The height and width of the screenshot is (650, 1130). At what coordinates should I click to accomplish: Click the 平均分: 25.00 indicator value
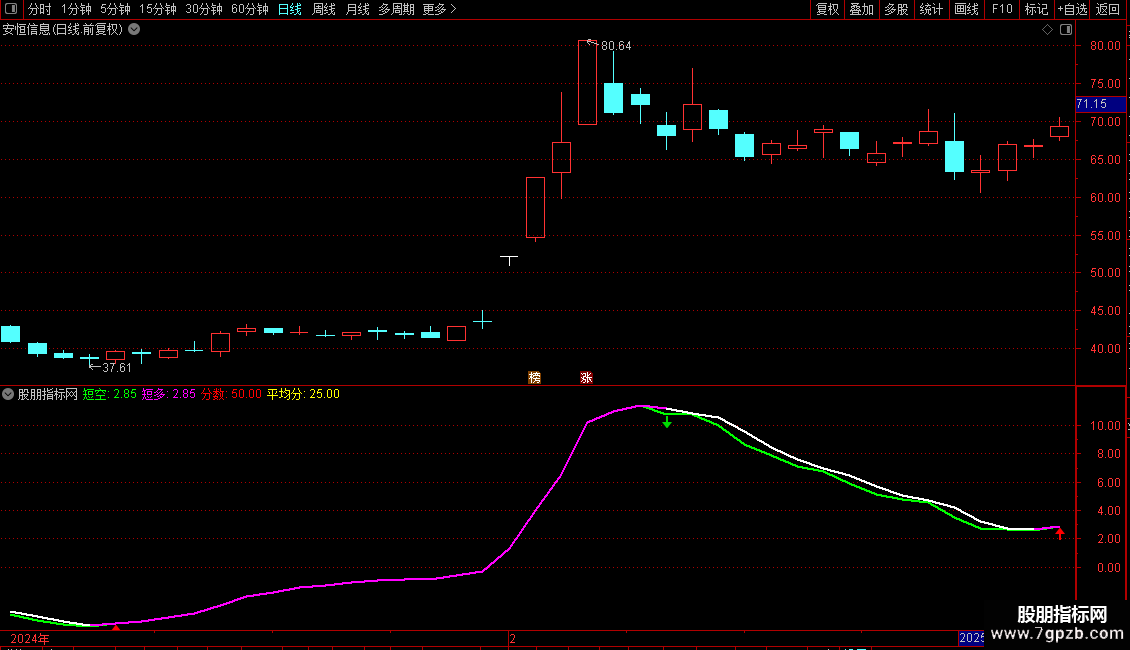click(x=303, y=394)
